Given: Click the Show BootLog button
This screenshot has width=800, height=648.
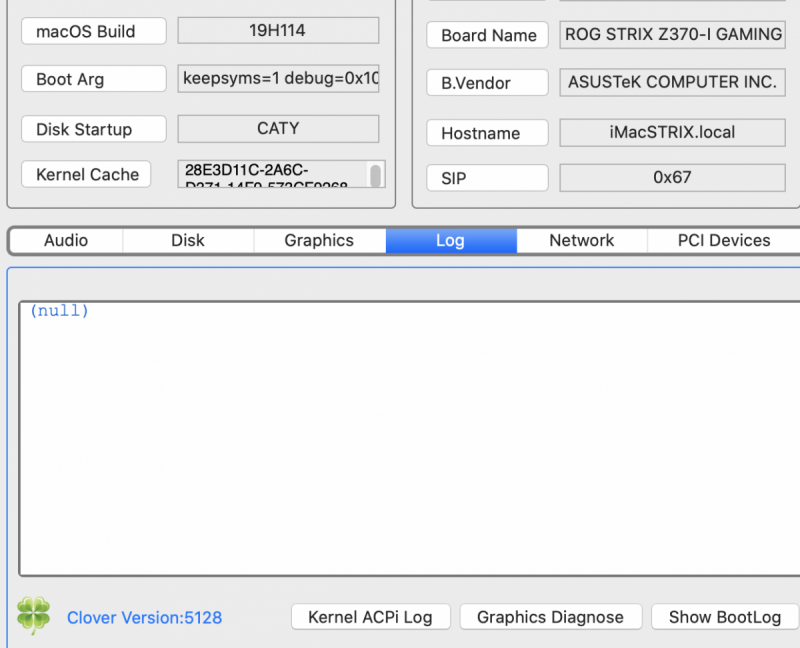Looking at the screenshot, I should coord(725,617).
